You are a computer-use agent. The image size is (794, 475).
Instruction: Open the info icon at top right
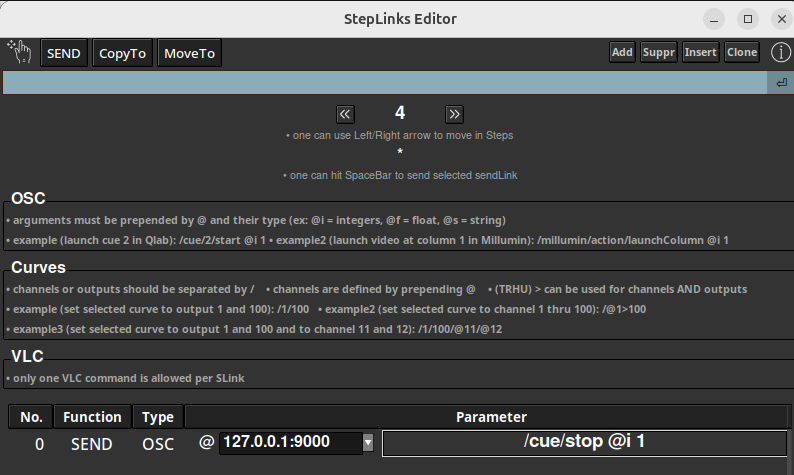coord(779,52)
